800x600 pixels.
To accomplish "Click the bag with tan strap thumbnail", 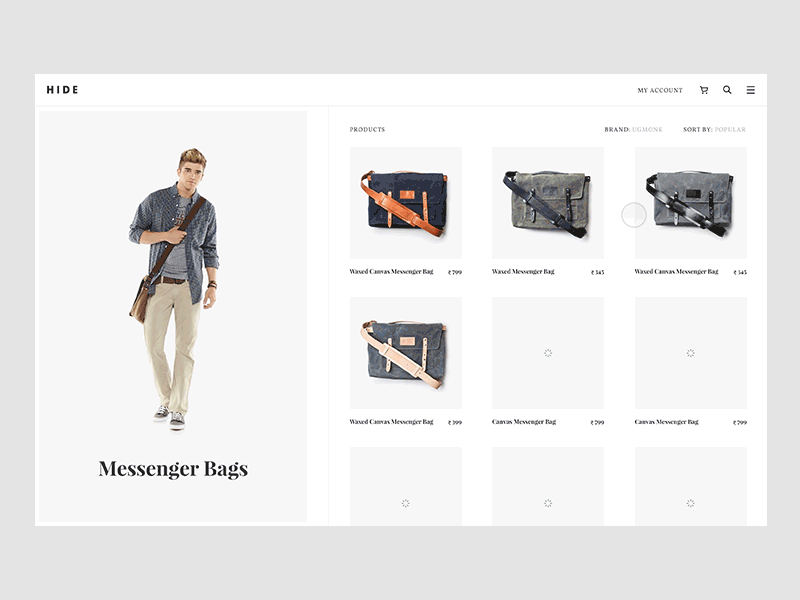I will pyautogui.click(x=405, y=352).
